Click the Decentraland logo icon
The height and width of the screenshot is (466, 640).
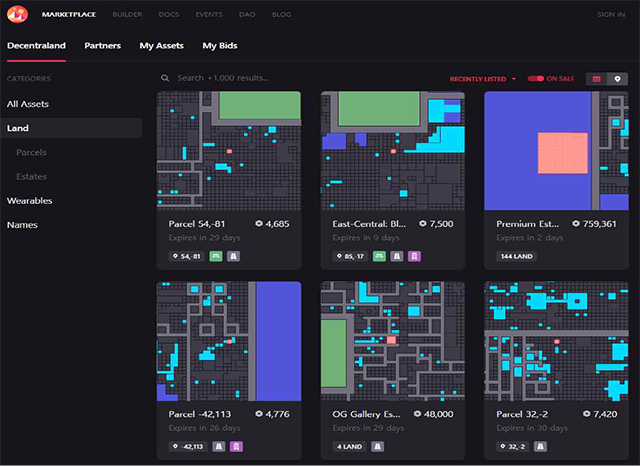(17, 14)
